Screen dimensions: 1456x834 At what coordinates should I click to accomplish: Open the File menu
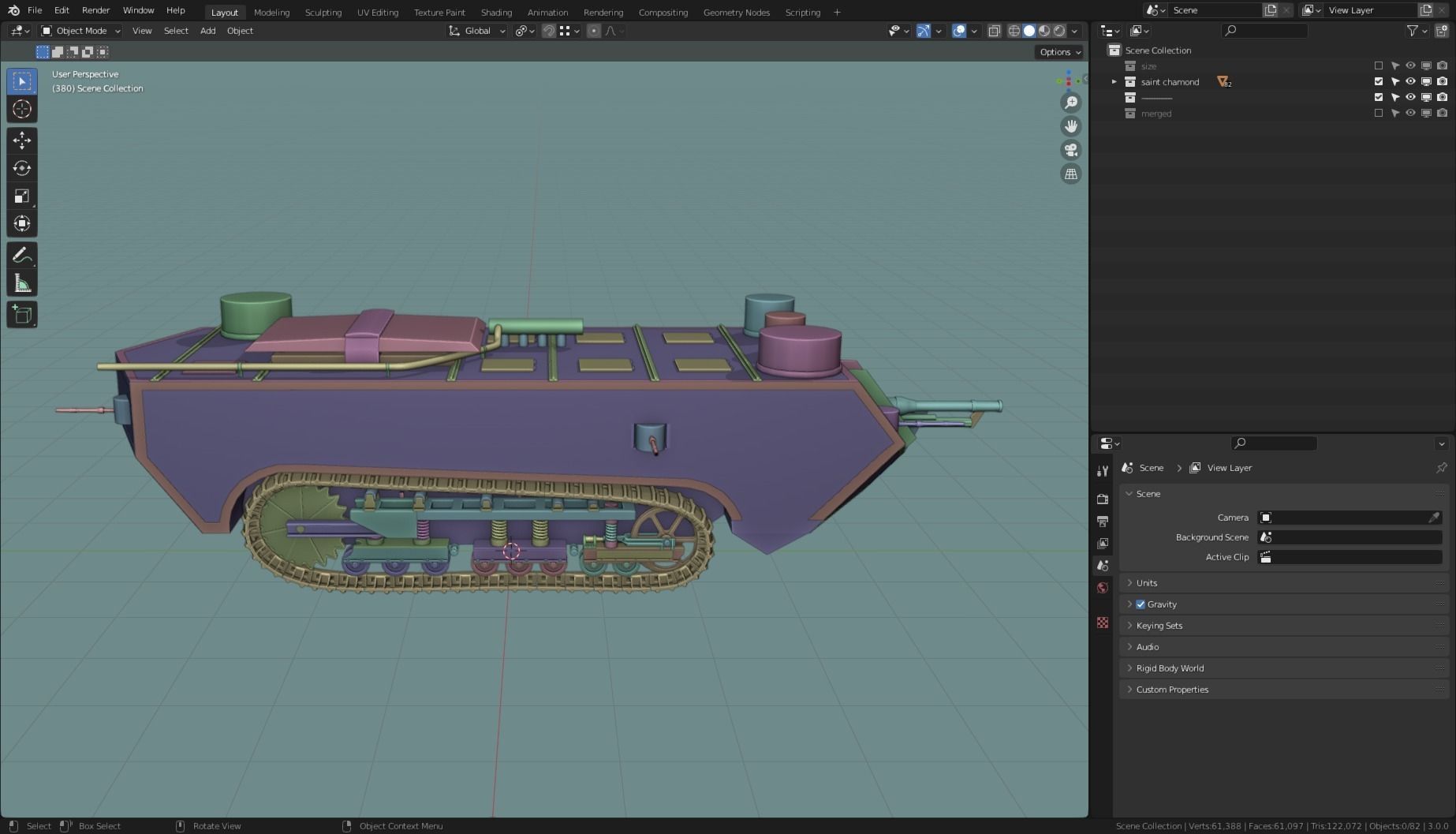pos(35,10)
